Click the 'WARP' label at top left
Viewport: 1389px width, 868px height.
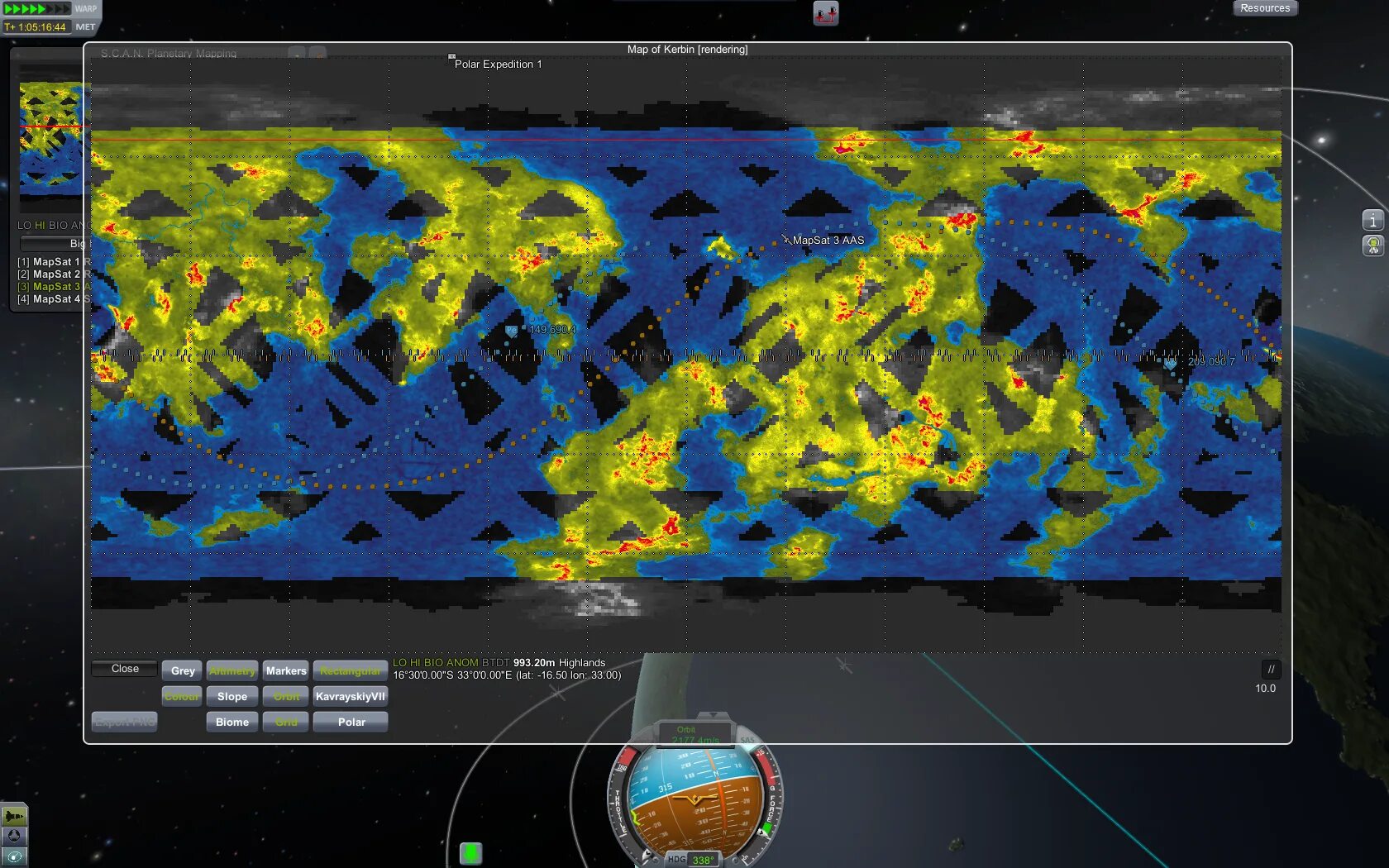coord(86,9)
